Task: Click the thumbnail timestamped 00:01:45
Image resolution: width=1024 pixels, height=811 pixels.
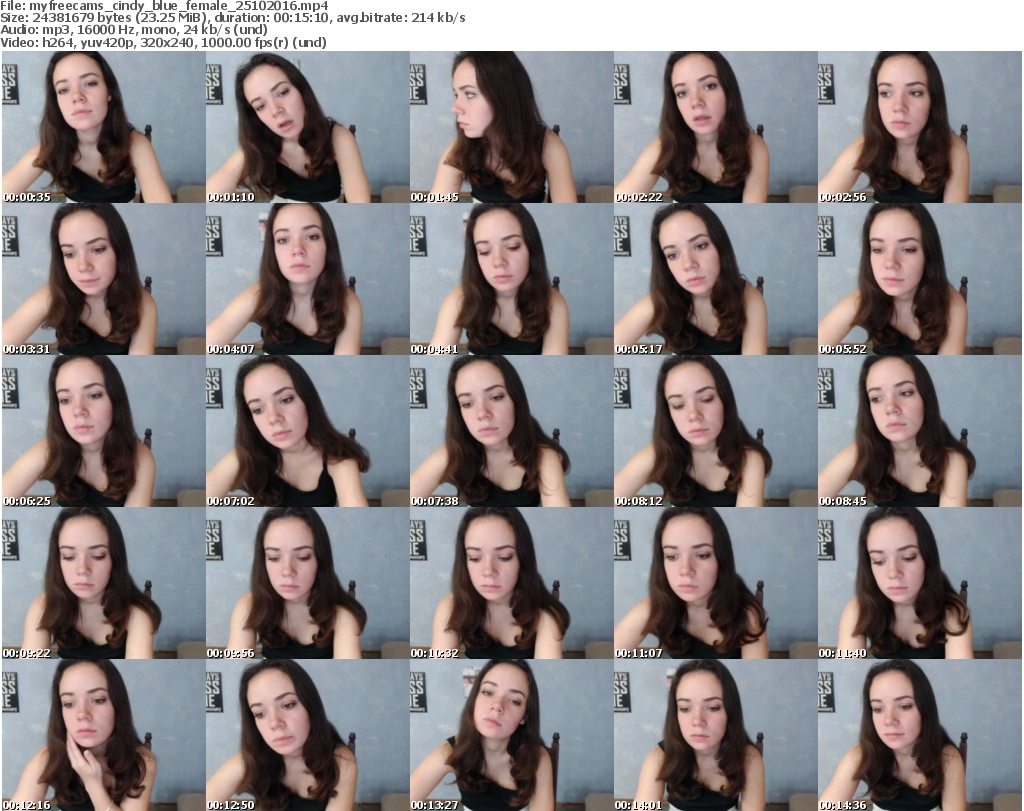Action: (511, 127)
